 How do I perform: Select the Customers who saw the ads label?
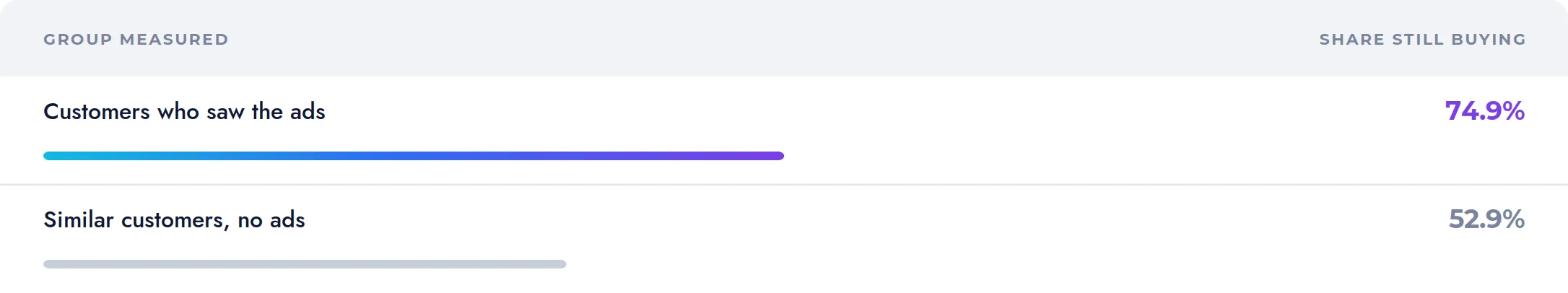(184, 112)
